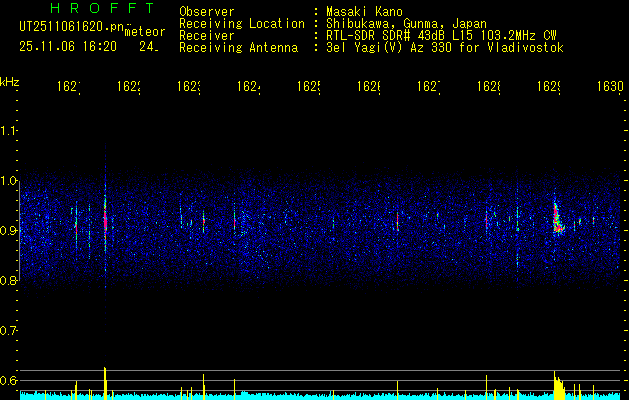Click the small 'meteor' label
Viewport: 629px width, 400px height.
pos(145,32)
